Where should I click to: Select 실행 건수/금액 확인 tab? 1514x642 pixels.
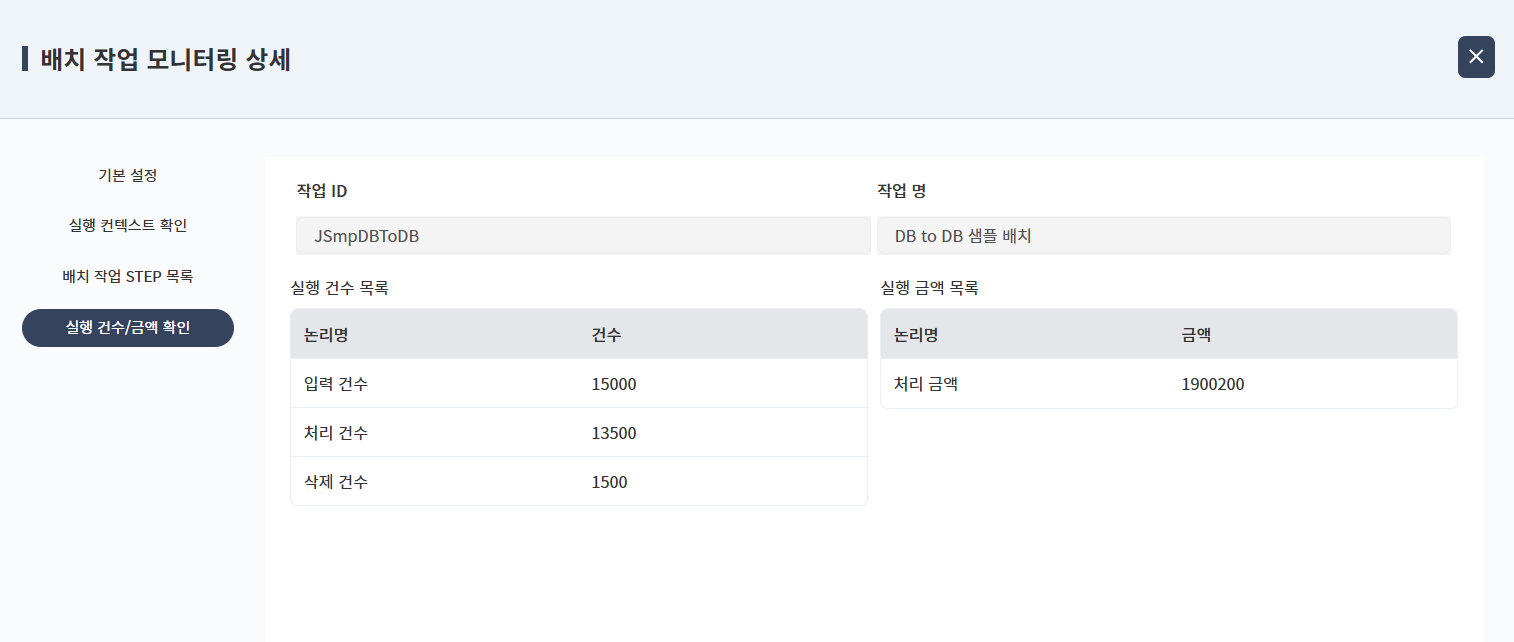[x=128, y=328]
